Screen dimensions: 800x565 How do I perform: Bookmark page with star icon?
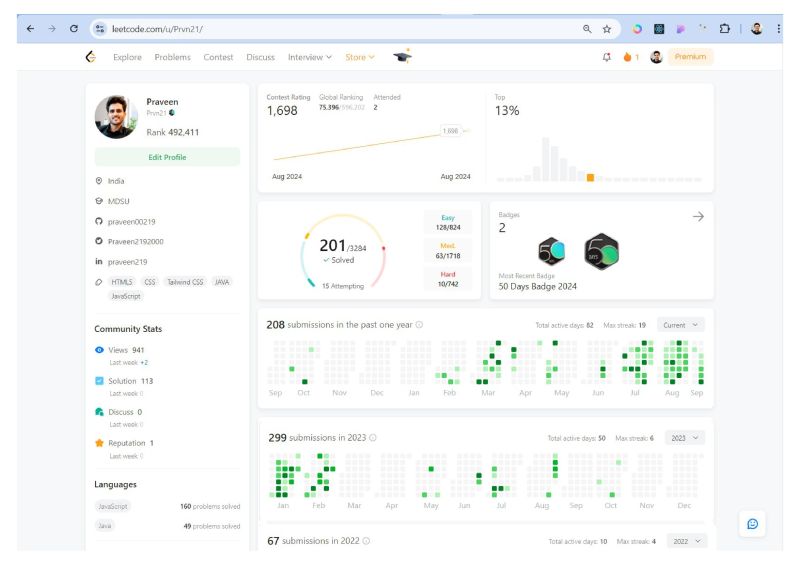pyautogui.click(x=607, y=29)
